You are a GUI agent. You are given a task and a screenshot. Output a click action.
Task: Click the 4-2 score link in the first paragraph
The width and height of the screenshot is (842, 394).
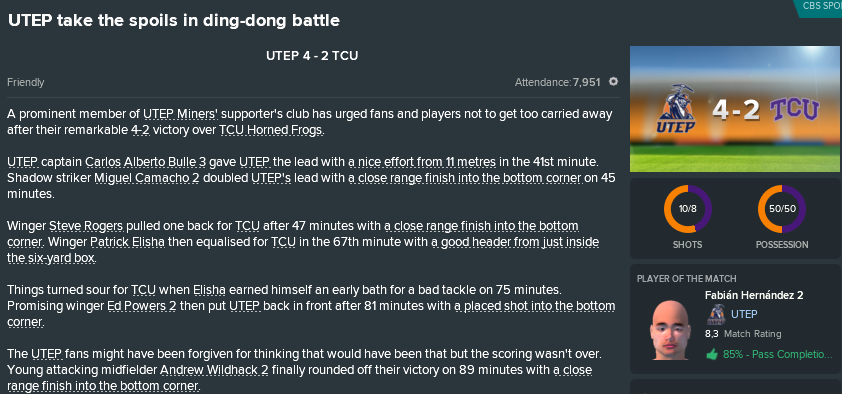pos(140,130)
